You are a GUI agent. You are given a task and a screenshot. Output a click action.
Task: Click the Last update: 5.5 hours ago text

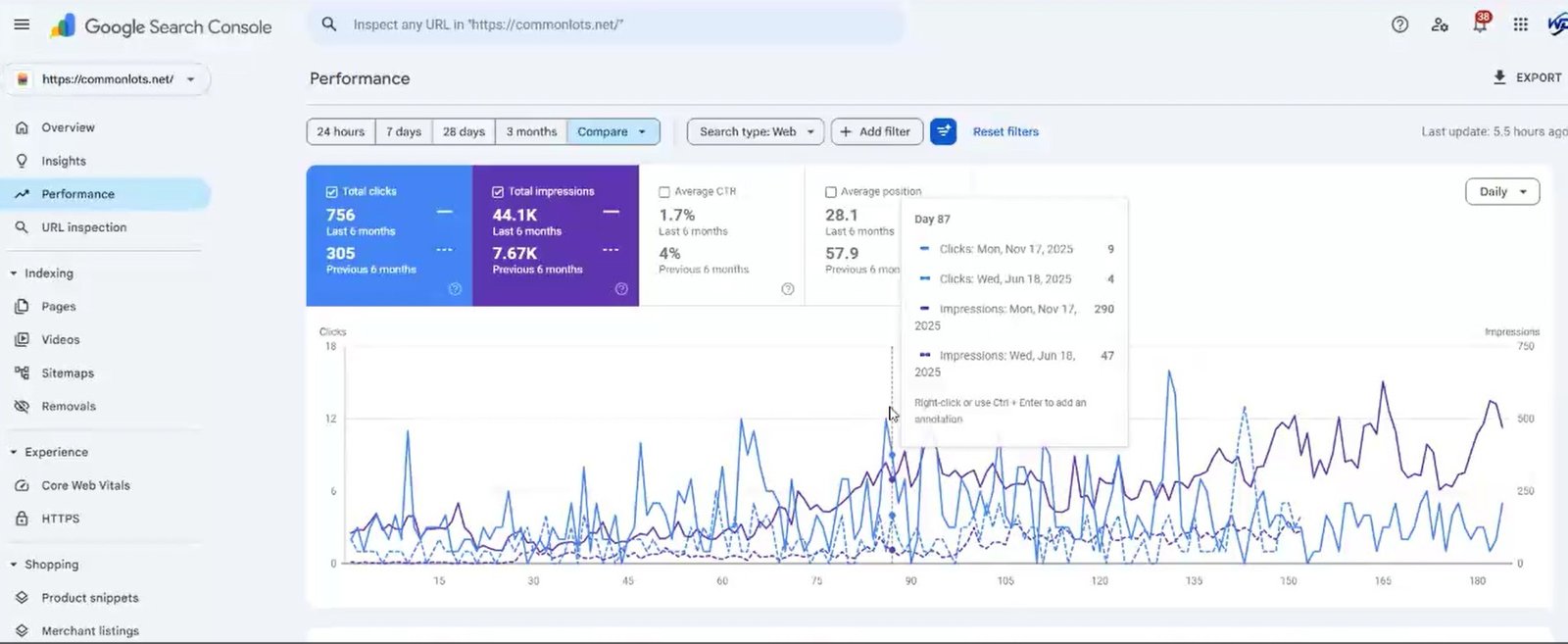tap(1494, 131)
